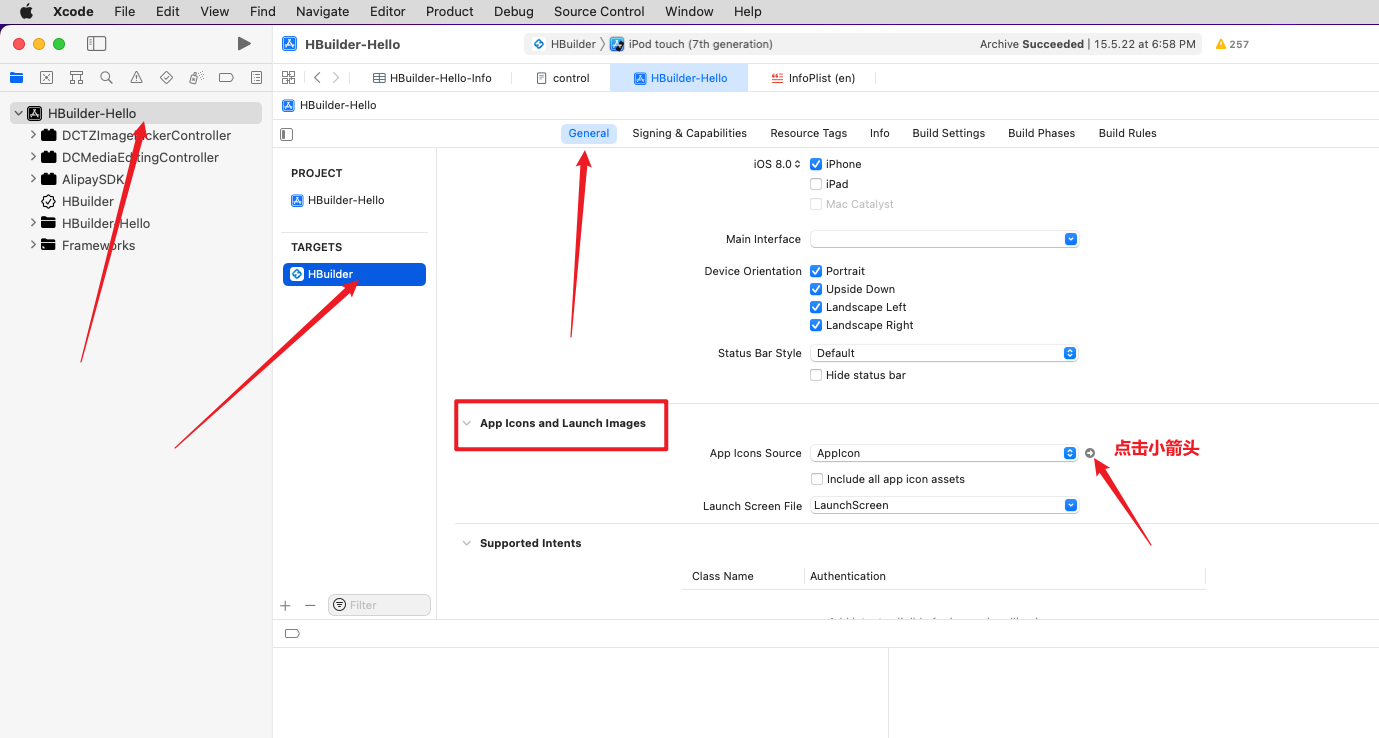The height and width of the screenshot is (738, 1379).
Task: Check the Hide status bar option
Action: [816, 375]
